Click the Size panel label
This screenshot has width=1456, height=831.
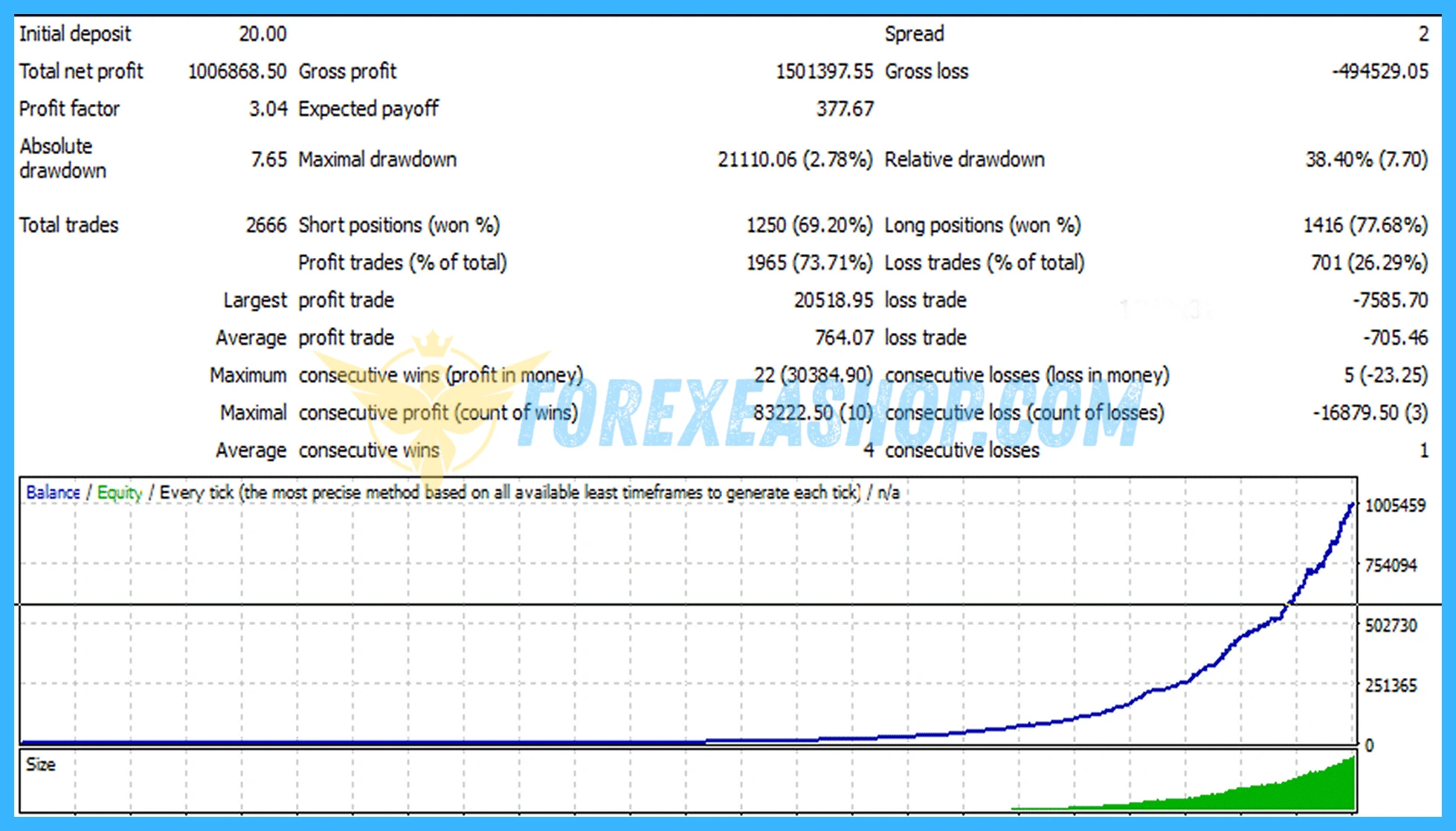[41, 765]
